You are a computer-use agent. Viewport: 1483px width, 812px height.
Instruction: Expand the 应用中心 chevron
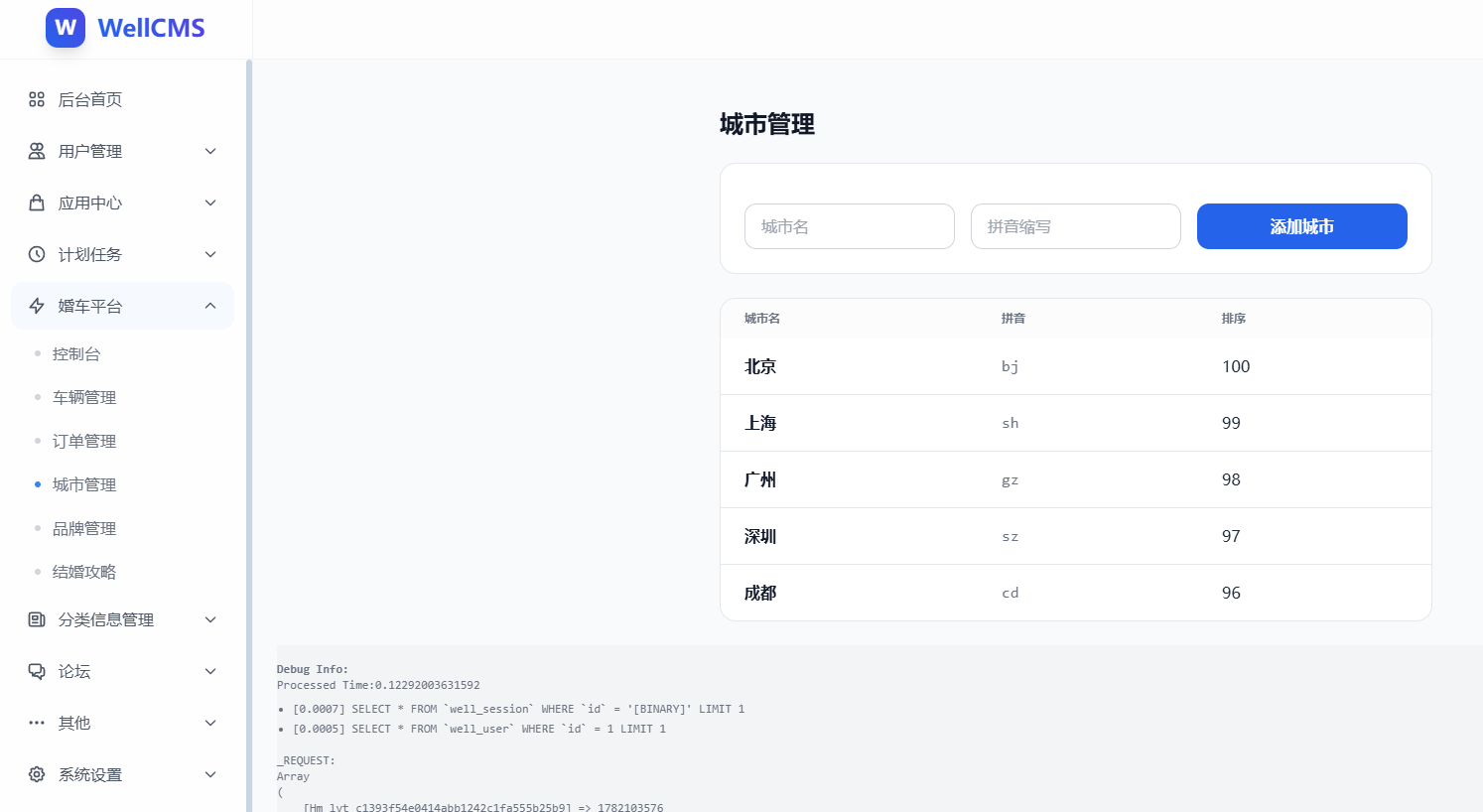[x=210, y=203]
